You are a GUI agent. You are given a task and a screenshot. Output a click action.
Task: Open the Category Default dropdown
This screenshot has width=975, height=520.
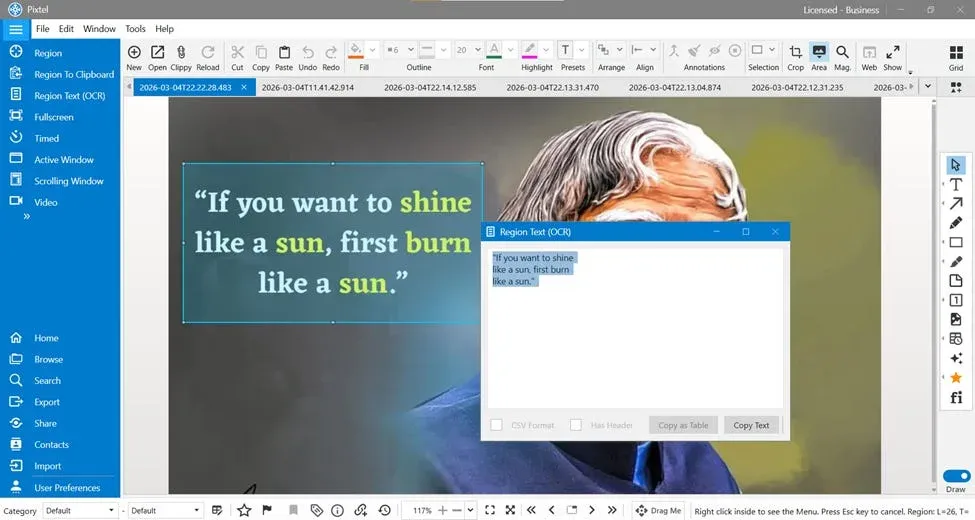click(x=80, y=510)
